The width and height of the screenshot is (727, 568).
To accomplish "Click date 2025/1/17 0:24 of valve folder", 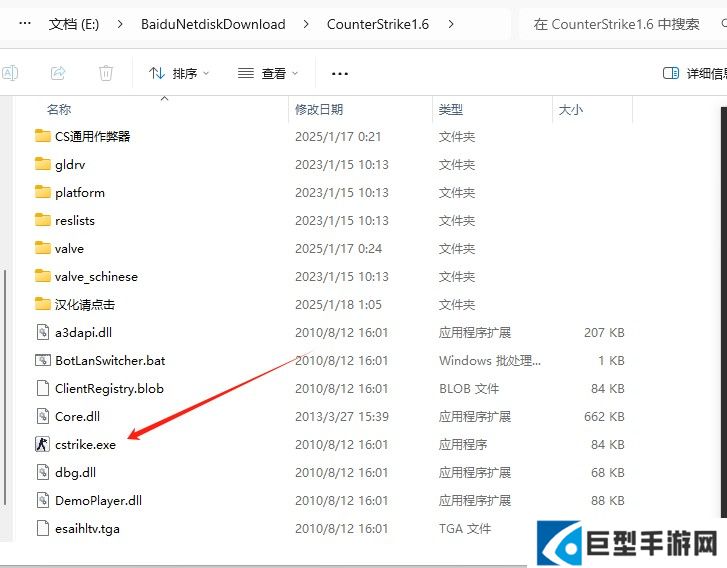I will tap(338, 249).
